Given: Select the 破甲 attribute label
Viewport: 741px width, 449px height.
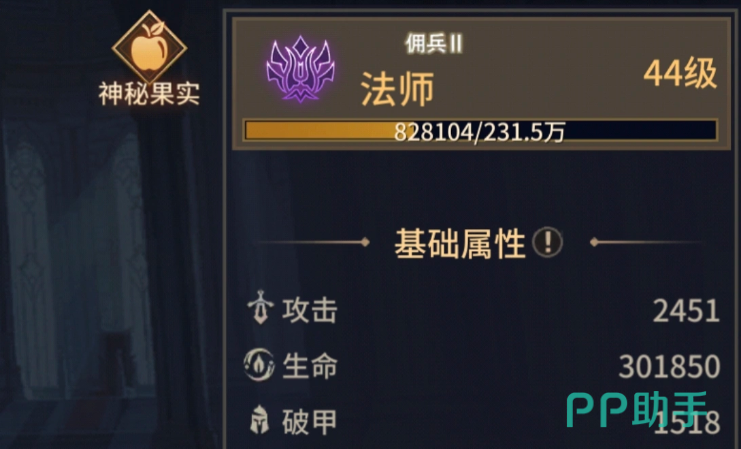Looking at the screenshot, I should point(310,422).
